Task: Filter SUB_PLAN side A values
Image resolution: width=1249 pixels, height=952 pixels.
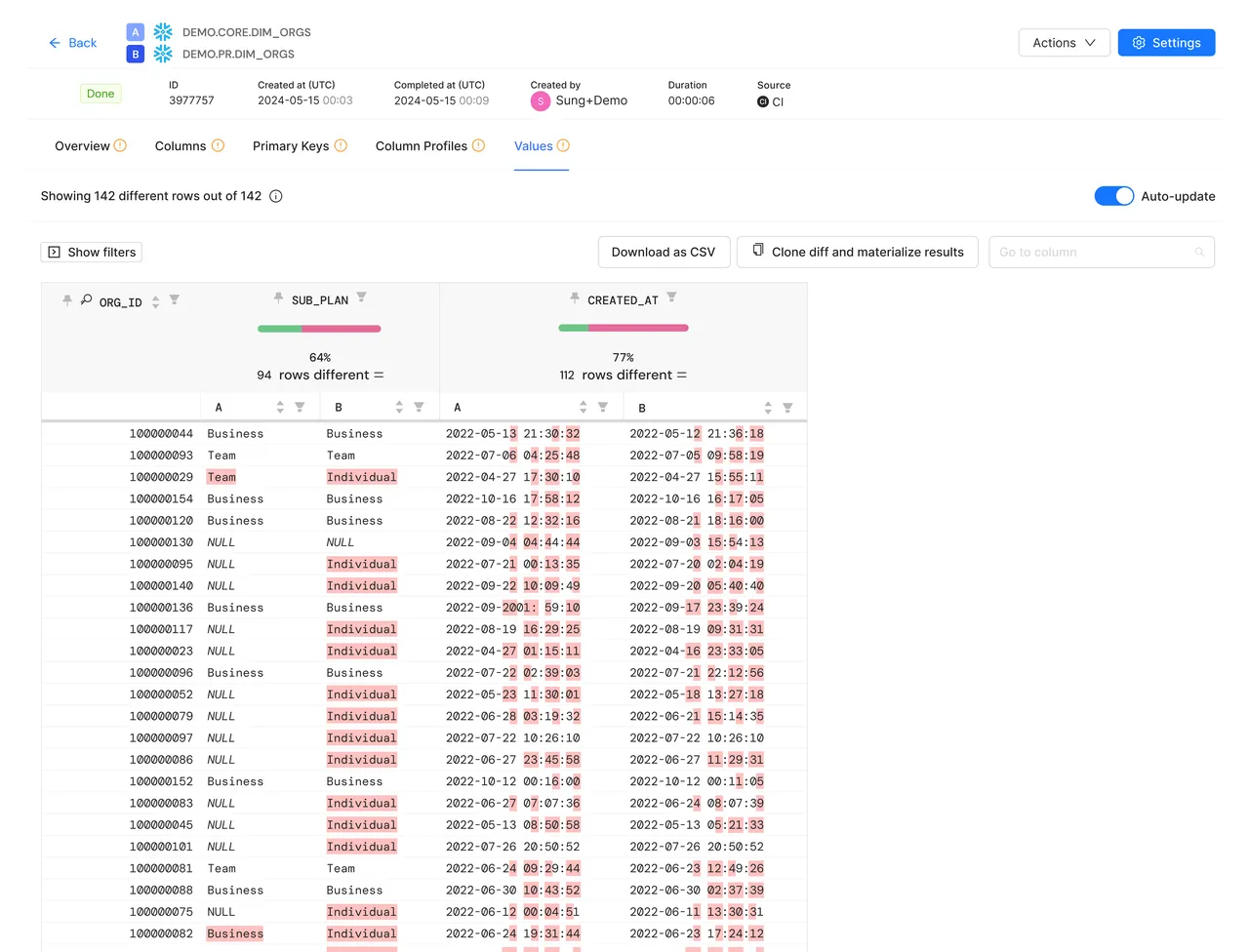Action: (300, 407)
